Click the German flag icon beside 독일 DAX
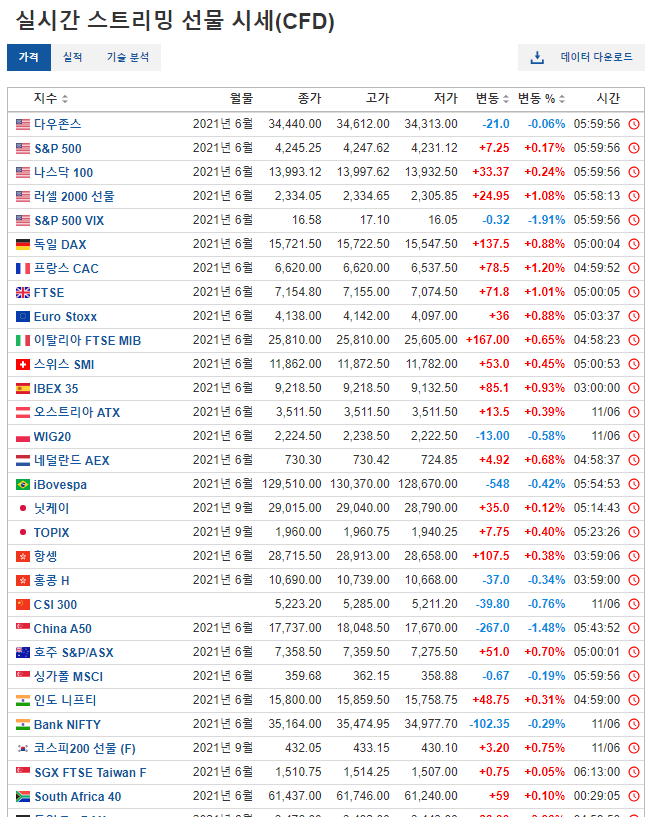Viewport: 653px width, 817px height. pos(23,244)
